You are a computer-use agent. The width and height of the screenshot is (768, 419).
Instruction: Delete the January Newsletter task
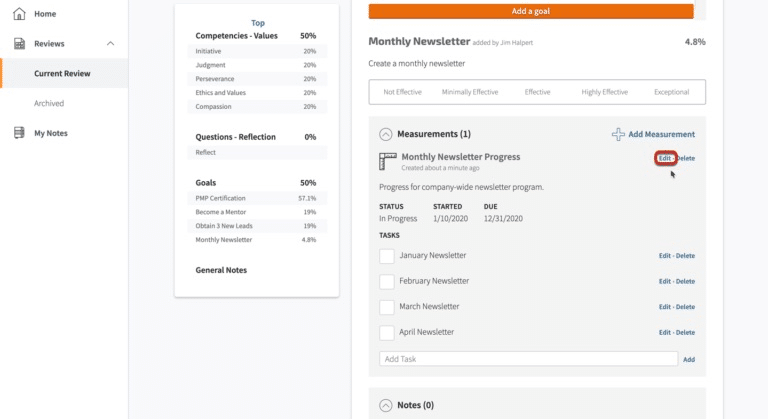[x=685, y=256]
